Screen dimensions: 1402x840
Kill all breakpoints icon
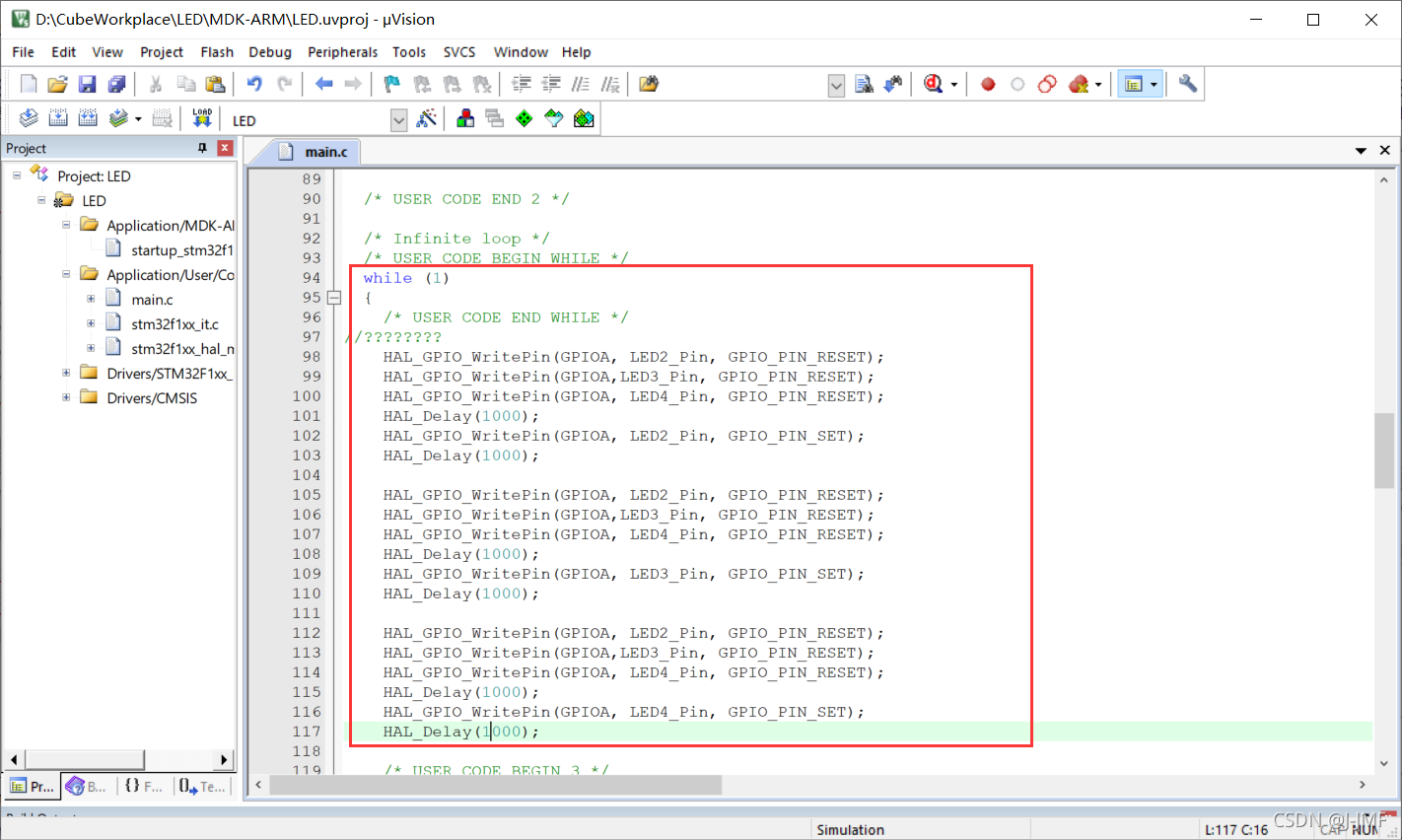point(1079,84)
